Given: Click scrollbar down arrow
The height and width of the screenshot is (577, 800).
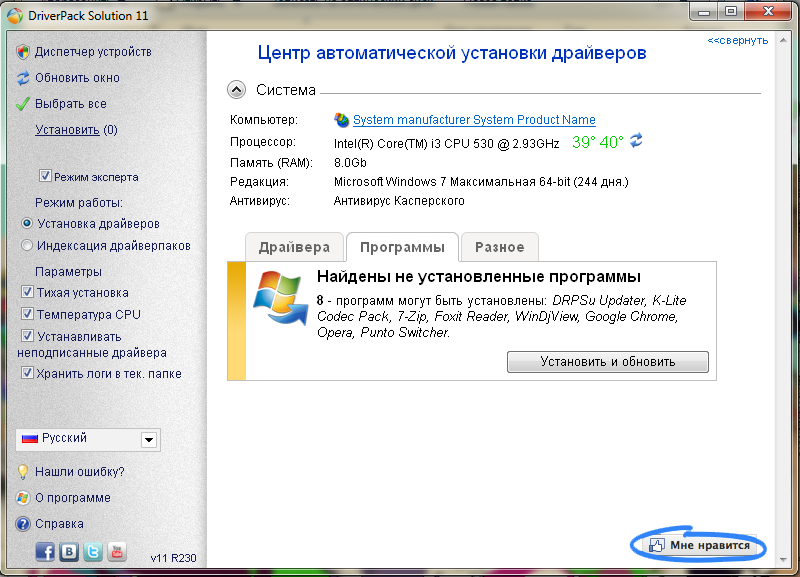Looking at the screenshot, I should coord(783,560).
